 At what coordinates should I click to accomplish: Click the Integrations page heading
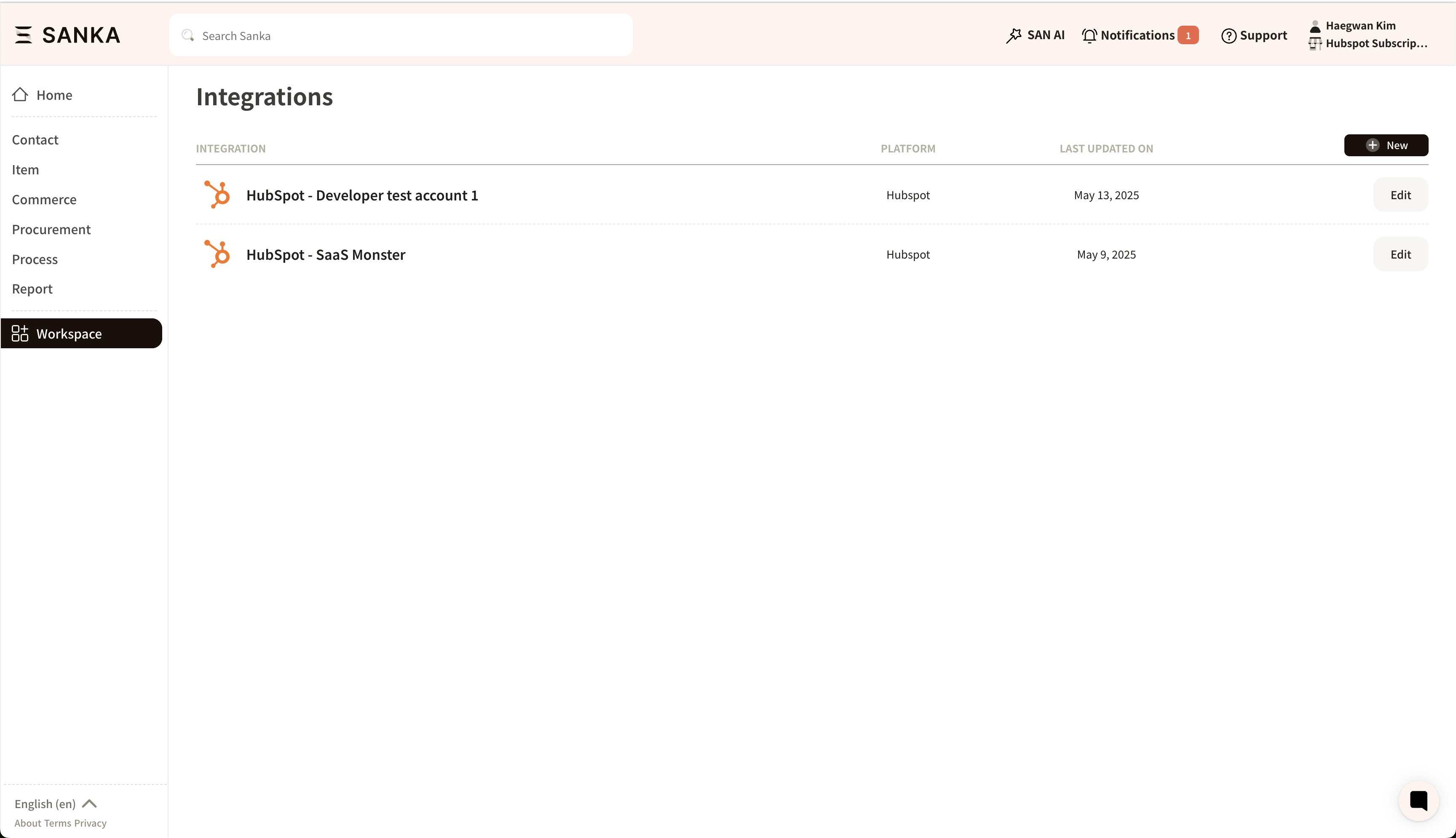[264, 97]
